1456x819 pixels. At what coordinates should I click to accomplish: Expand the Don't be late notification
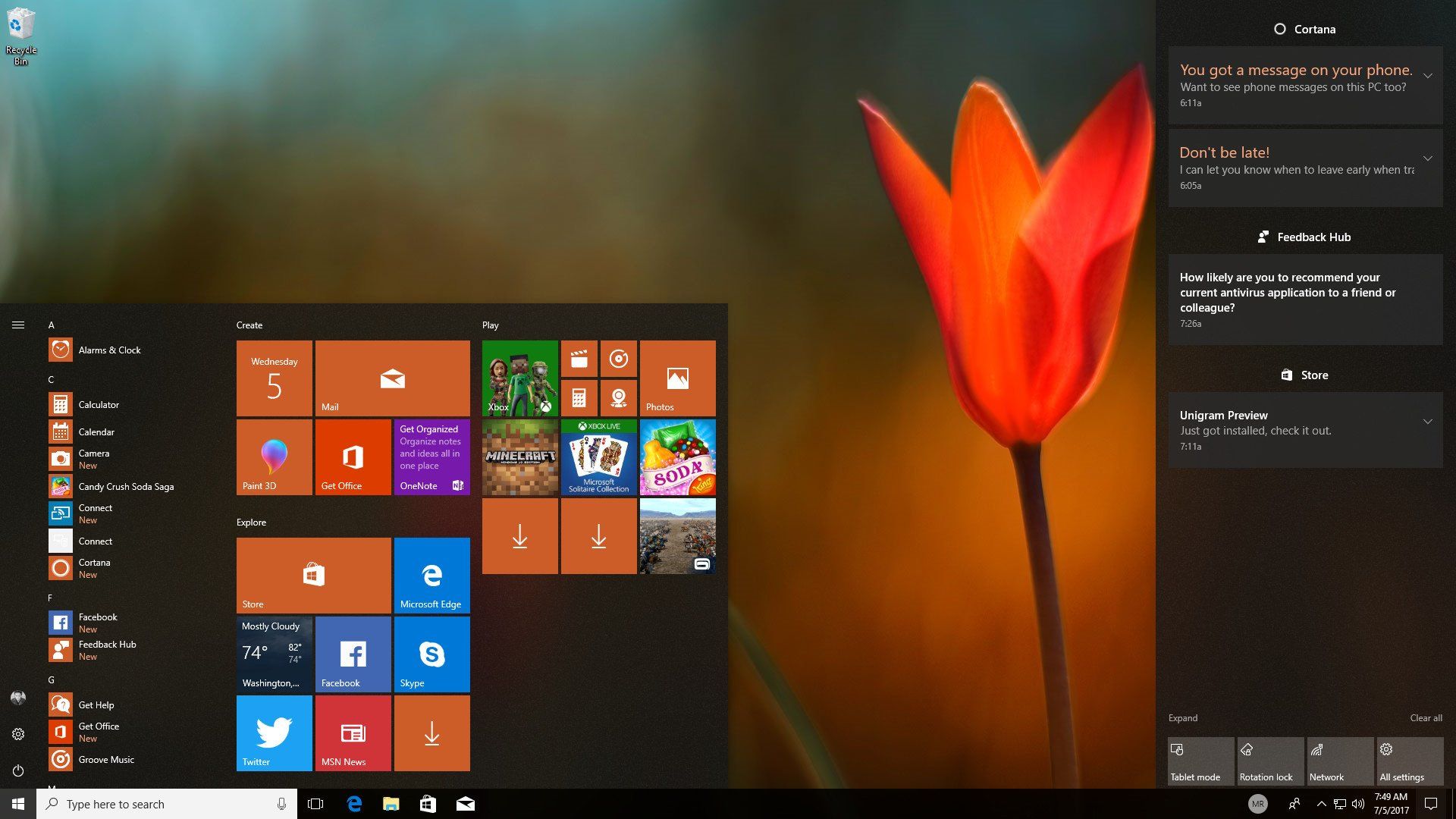1427,158
